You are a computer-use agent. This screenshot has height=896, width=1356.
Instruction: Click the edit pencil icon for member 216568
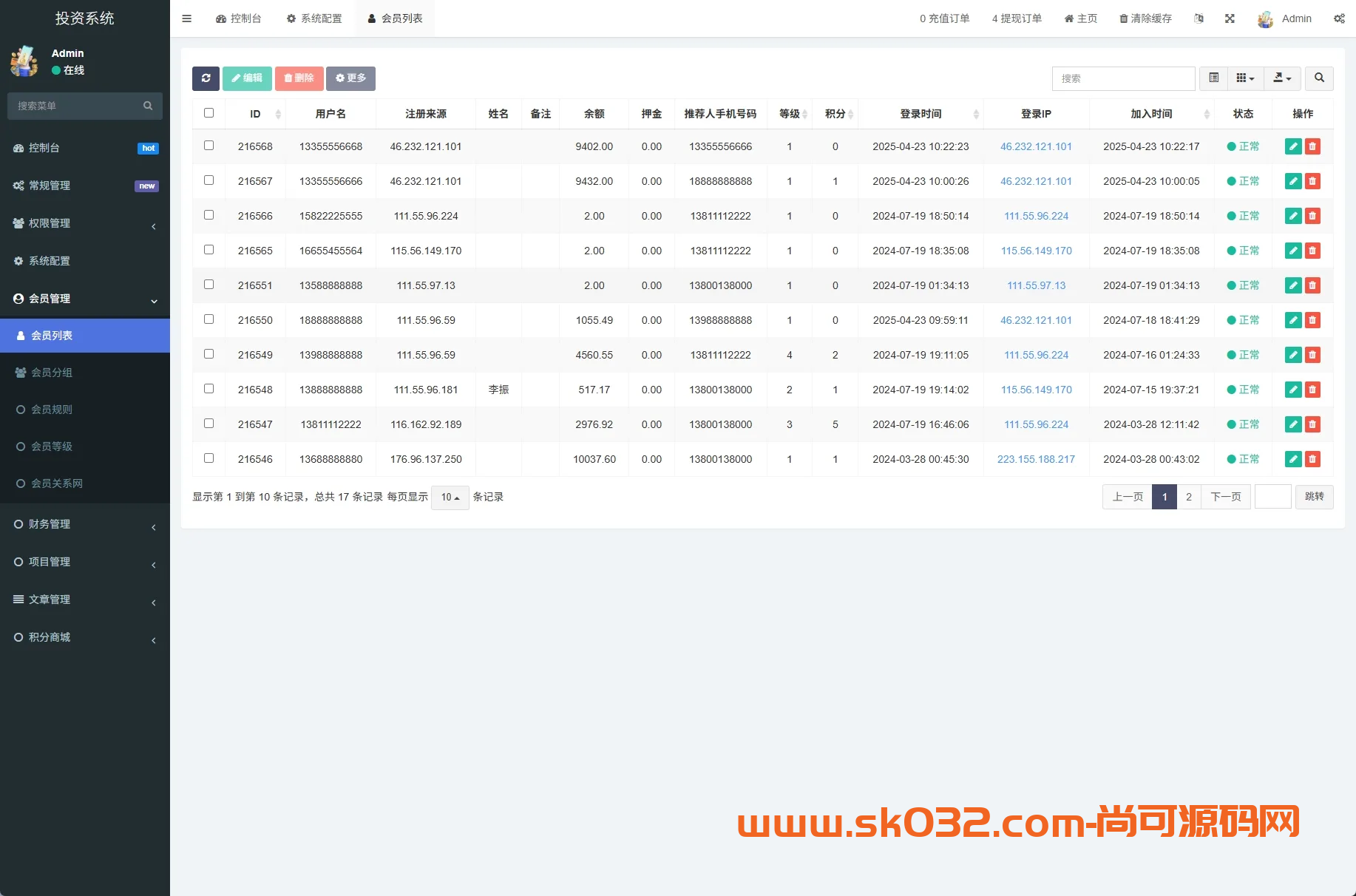pyautogui.click(x=1292, y=146)
